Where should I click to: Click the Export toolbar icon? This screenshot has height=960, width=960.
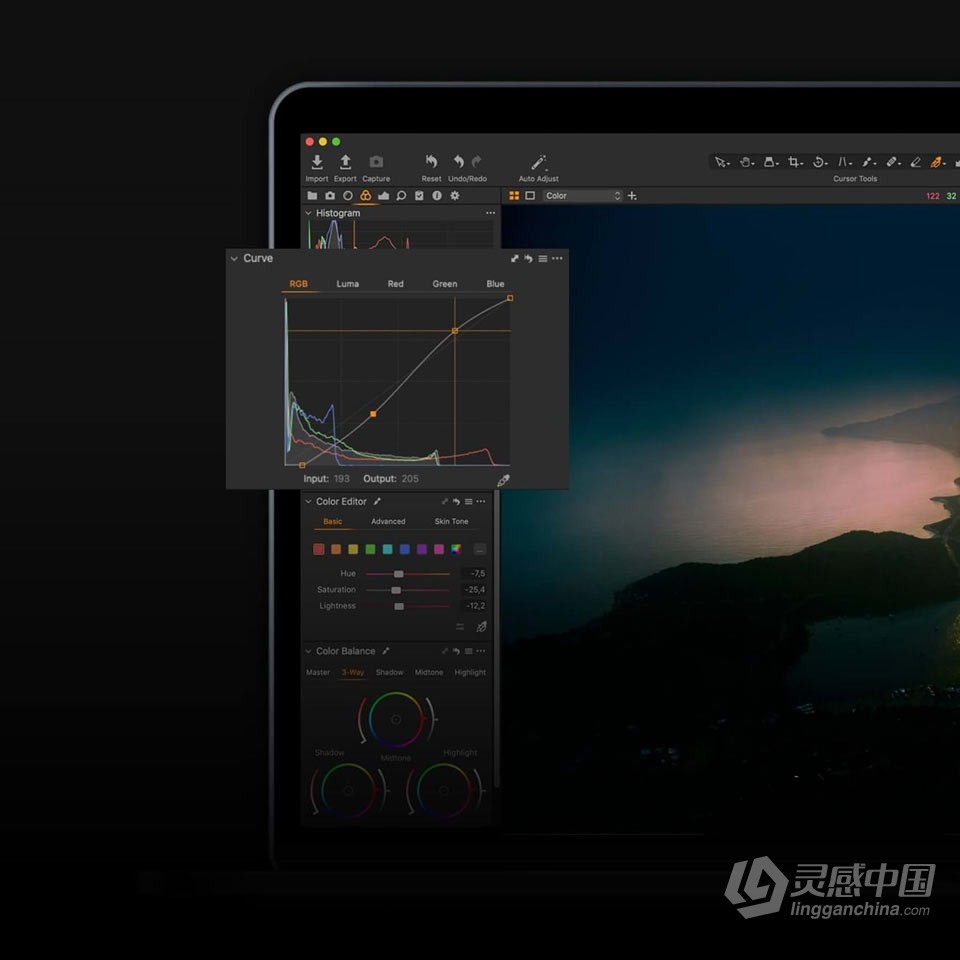[345, 162]
